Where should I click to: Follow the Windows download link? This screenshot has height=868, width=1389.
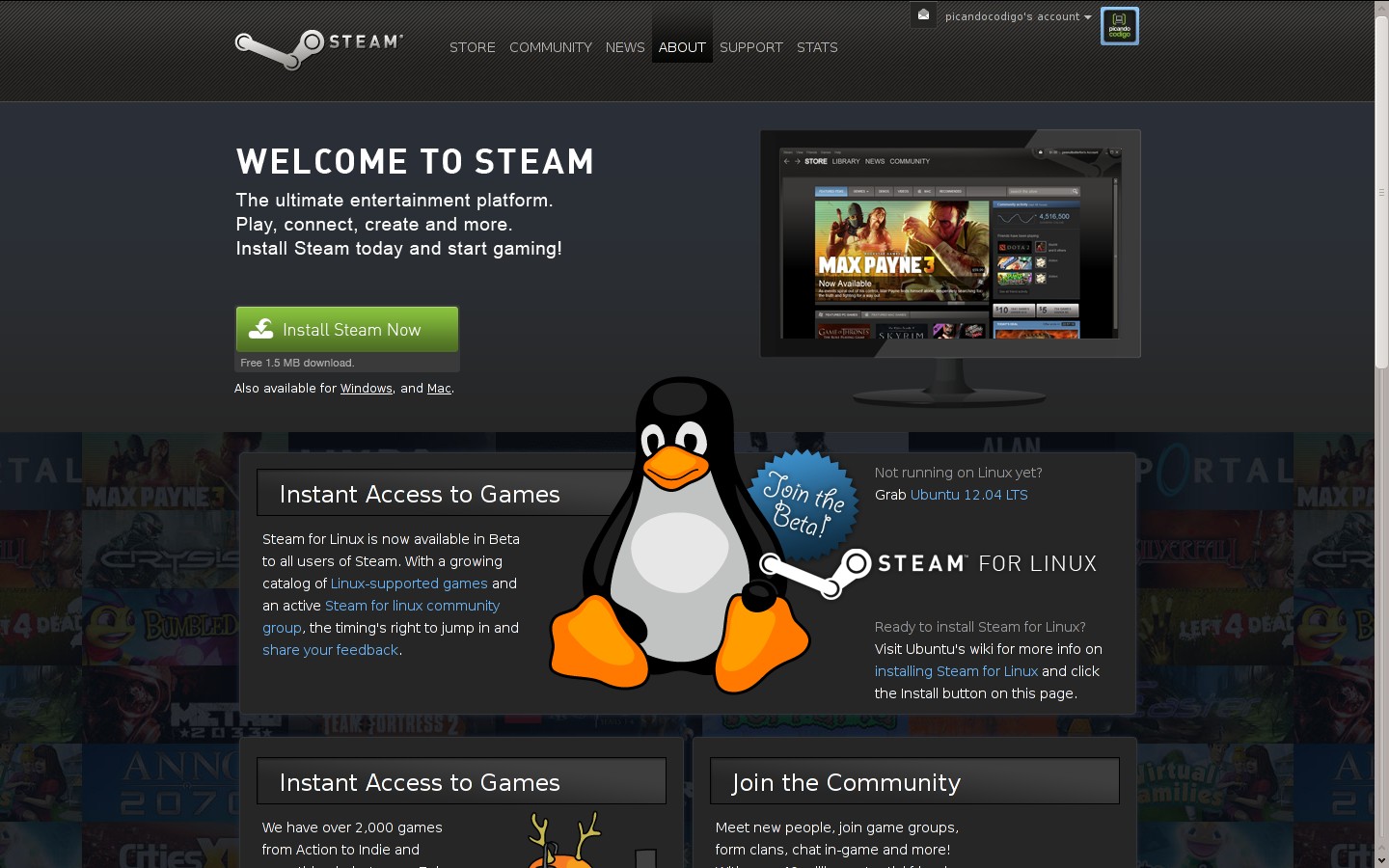366,389
